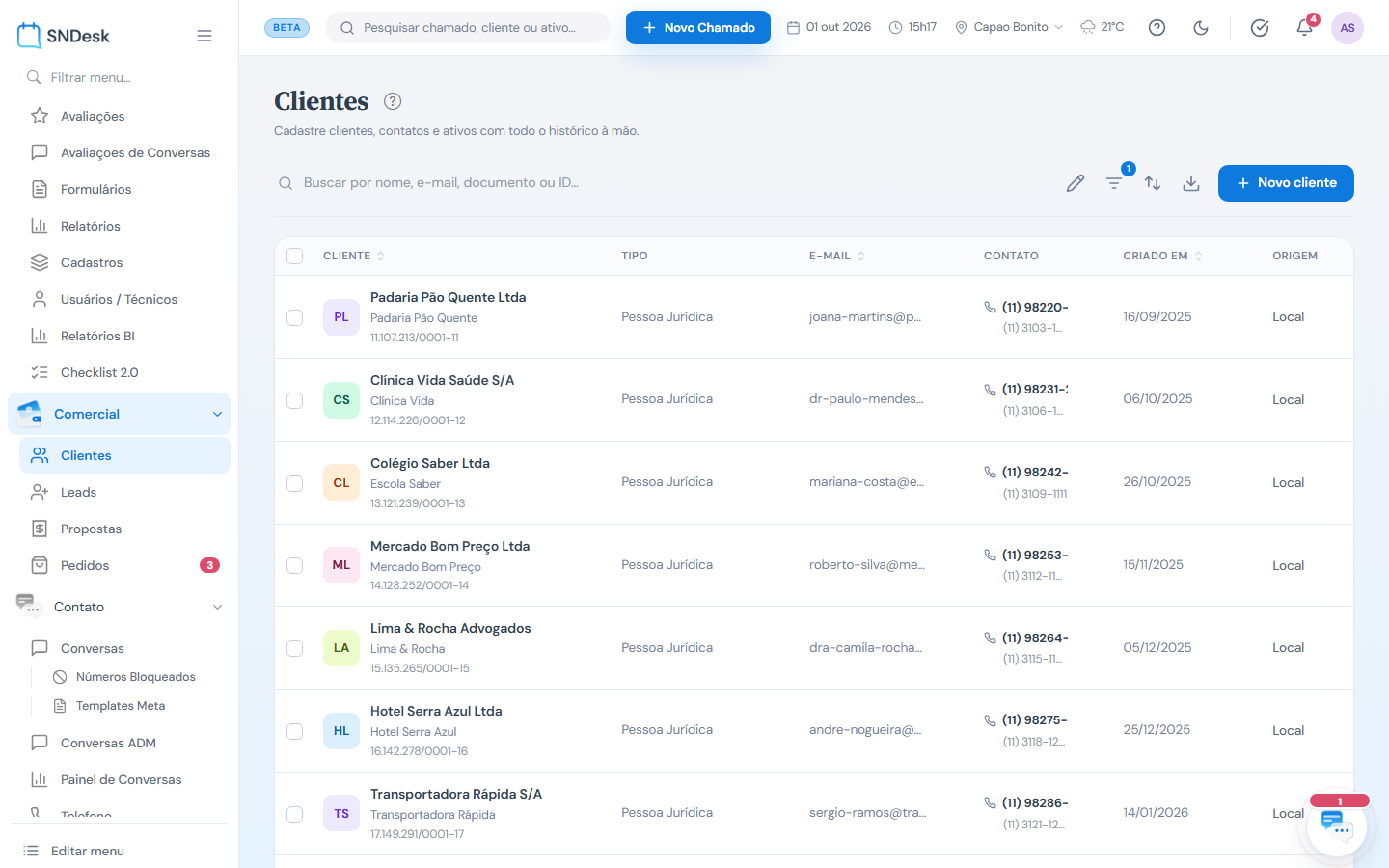Image resolution: width=1389 pixels, height=868 pixels.
Task: Open Avaliações in the sidebar
Action: (x=124, y=116)
